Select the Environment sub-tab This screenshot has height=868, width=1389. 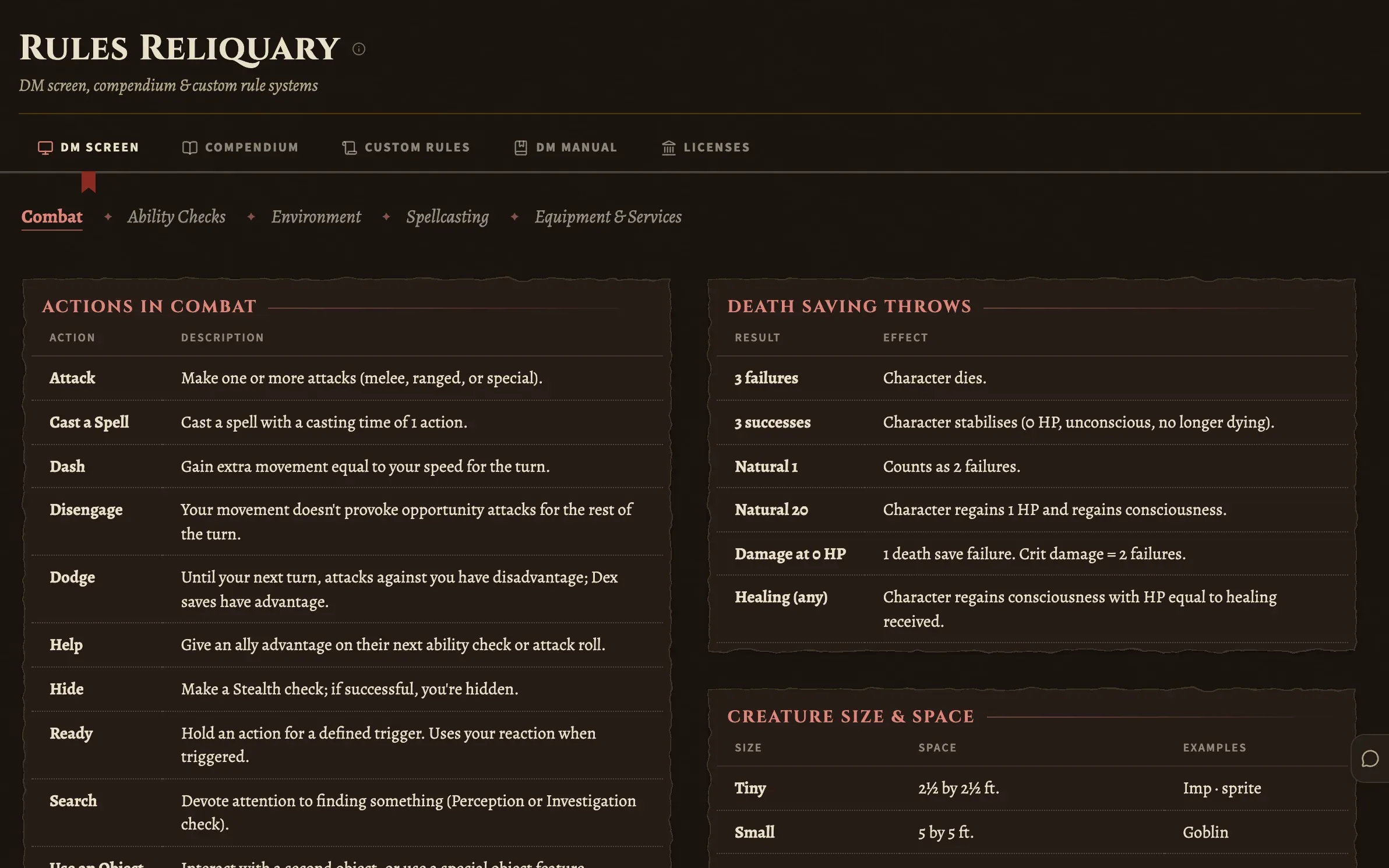tap(316, 217)
